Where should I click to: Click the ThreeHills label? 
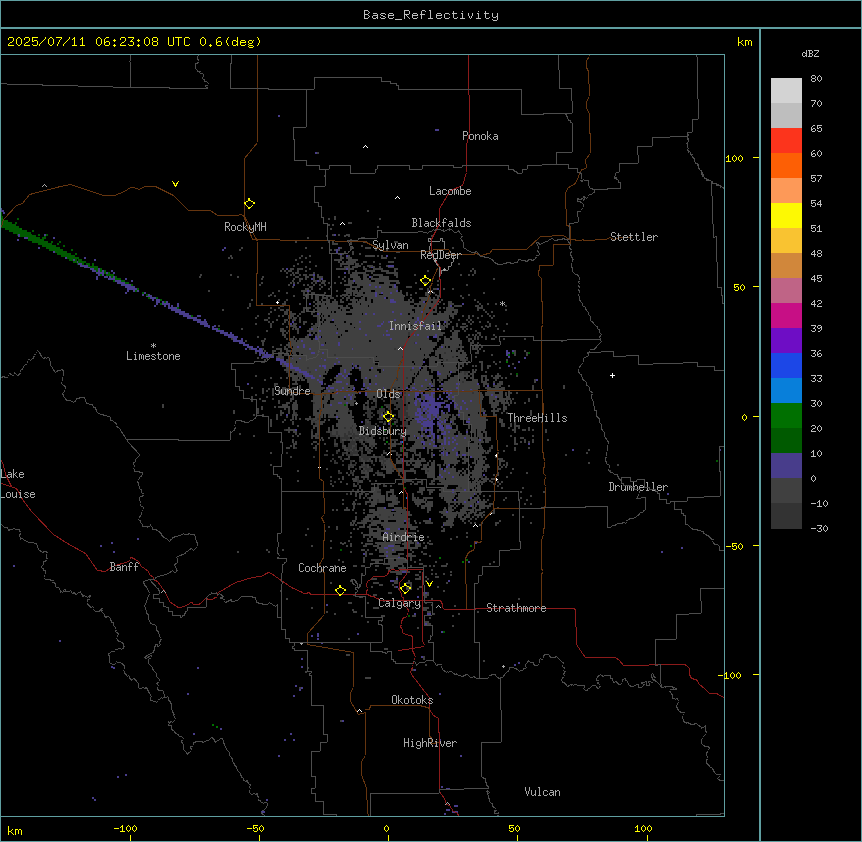tap(537, 418)
